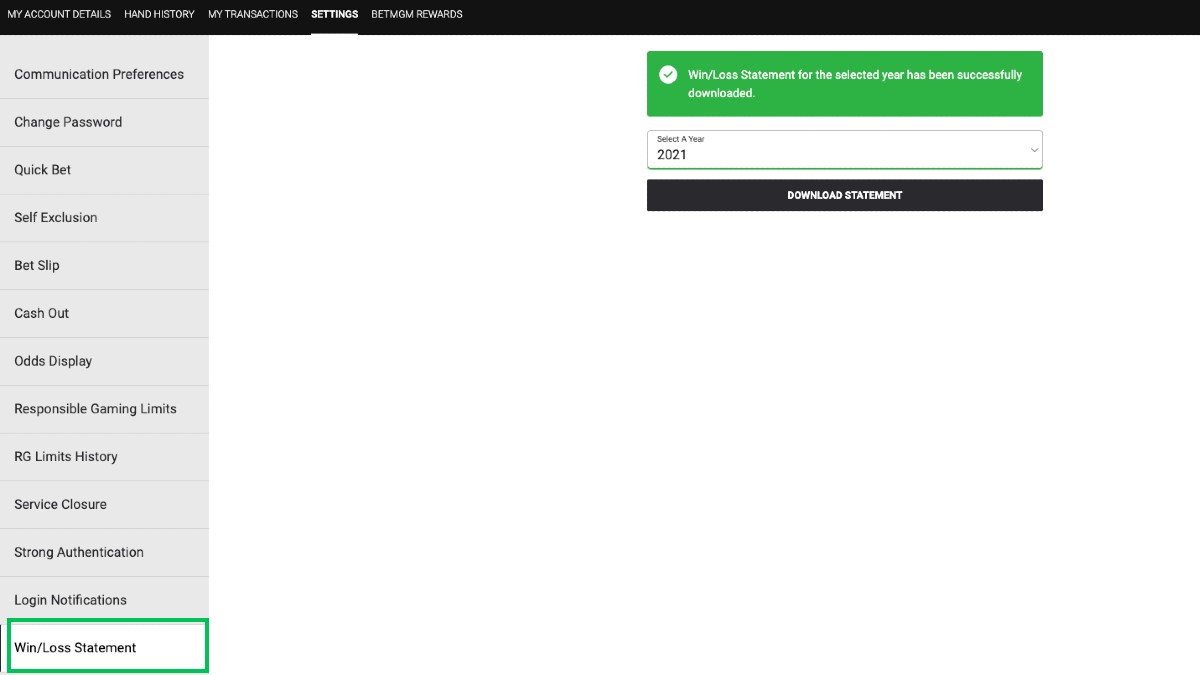The height and width of the screenshot is (675, 1200).
Task: Open Communication Preferences settings
Action: point(104,74)
